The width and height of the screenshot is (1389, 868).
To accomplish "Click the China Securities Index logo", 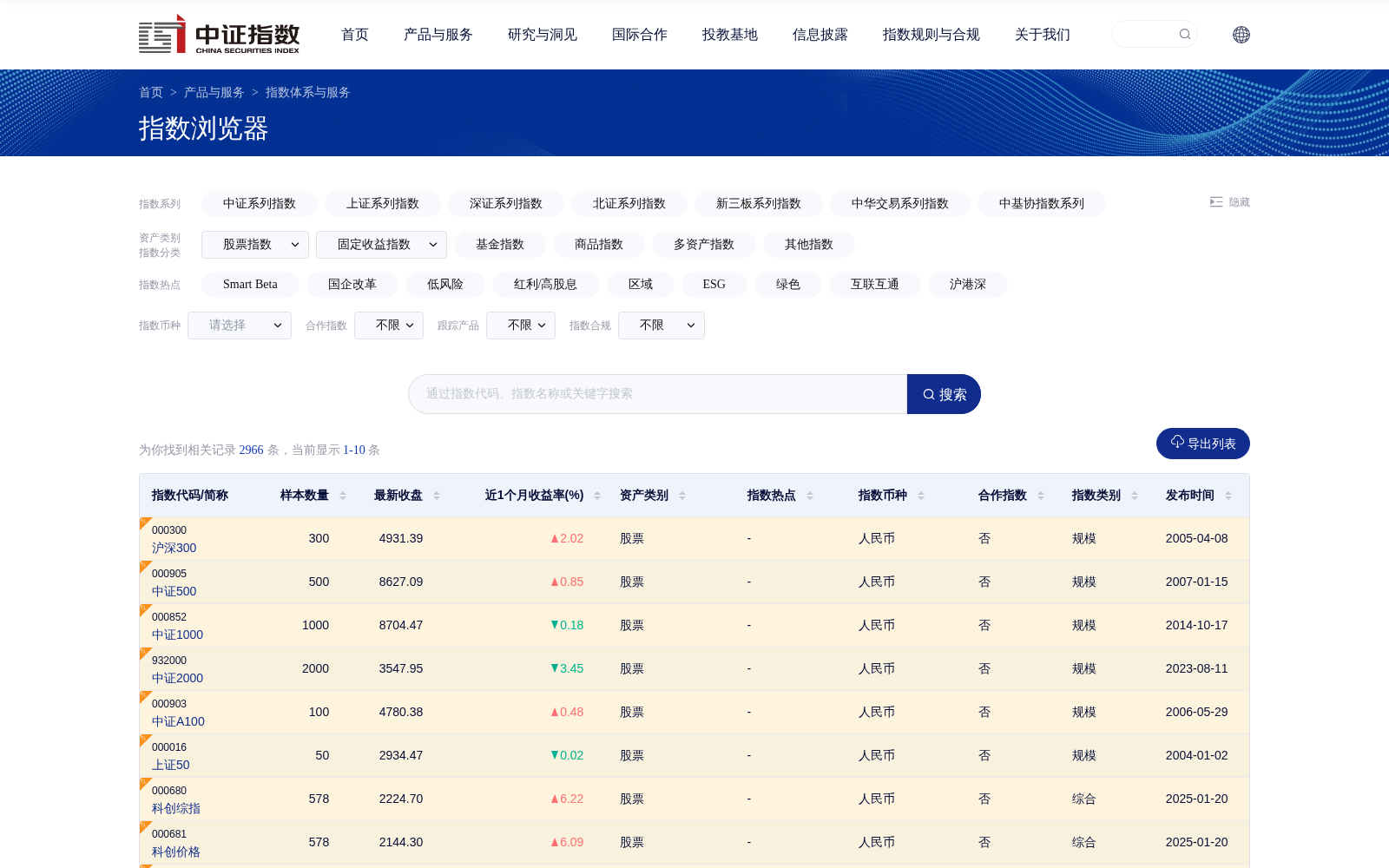I will (x=219, y=35).
